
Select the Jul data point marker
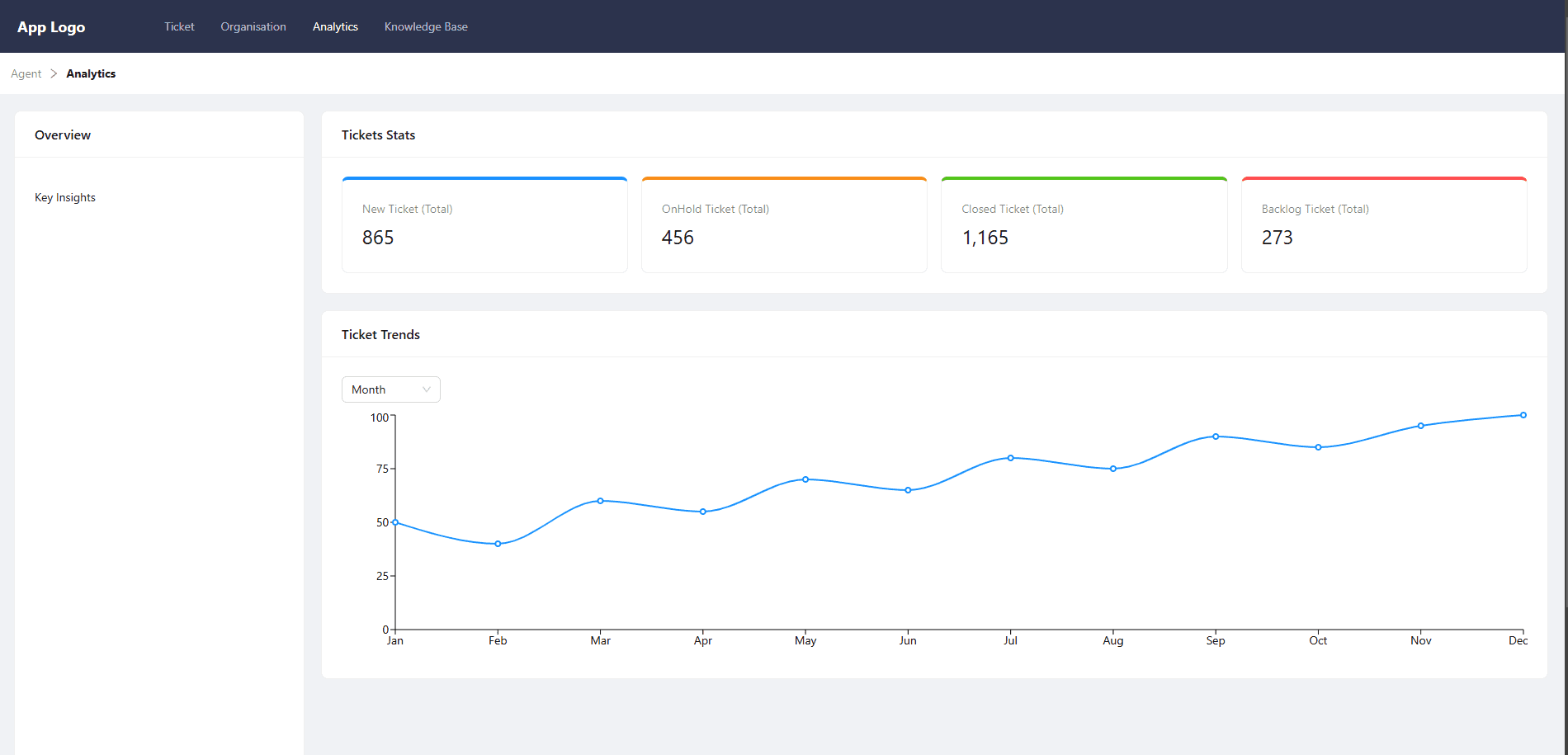1010,458
